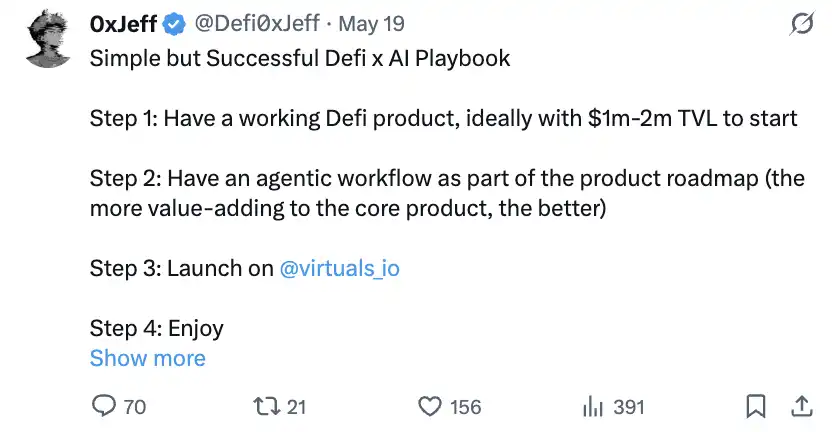Click the "Step 4: Enjoy" line
The image size is (832, 432).
pos(156,328)
